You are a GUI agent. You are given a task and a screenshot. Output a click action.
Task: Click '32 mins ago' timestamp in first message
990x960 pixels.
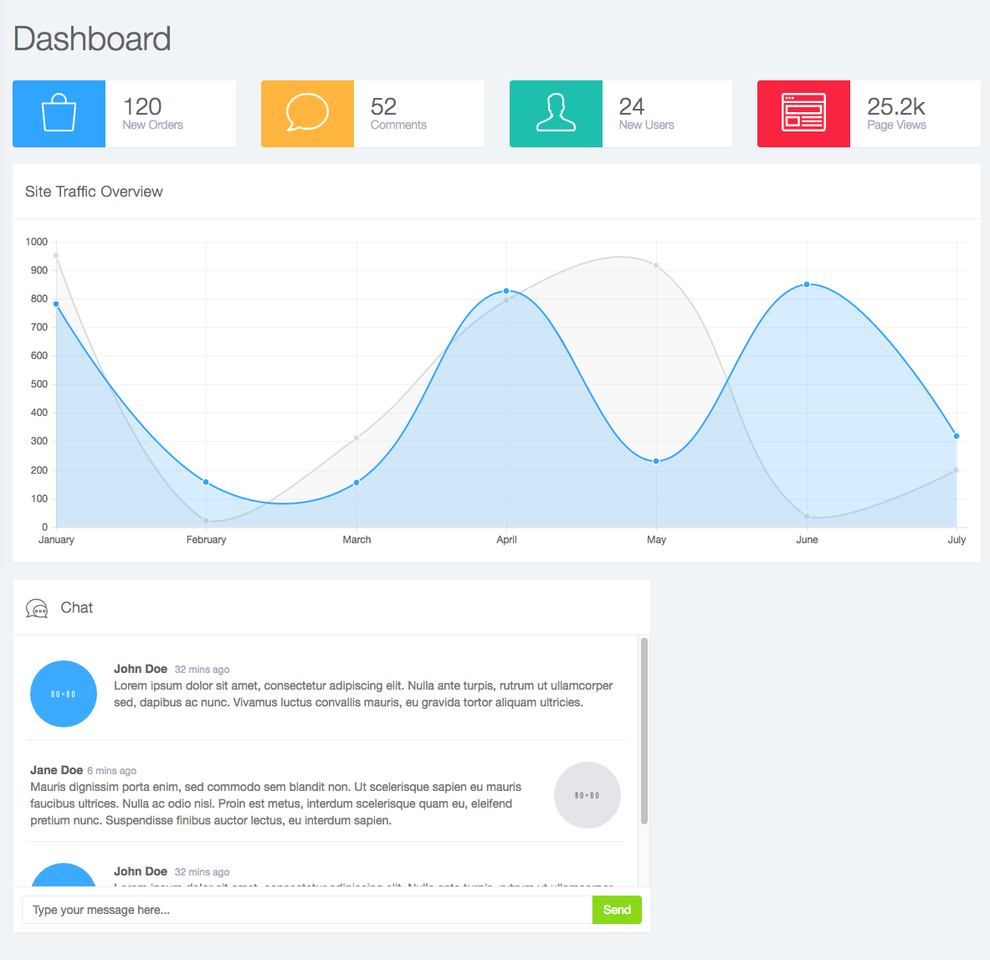[x=202, y=669]
